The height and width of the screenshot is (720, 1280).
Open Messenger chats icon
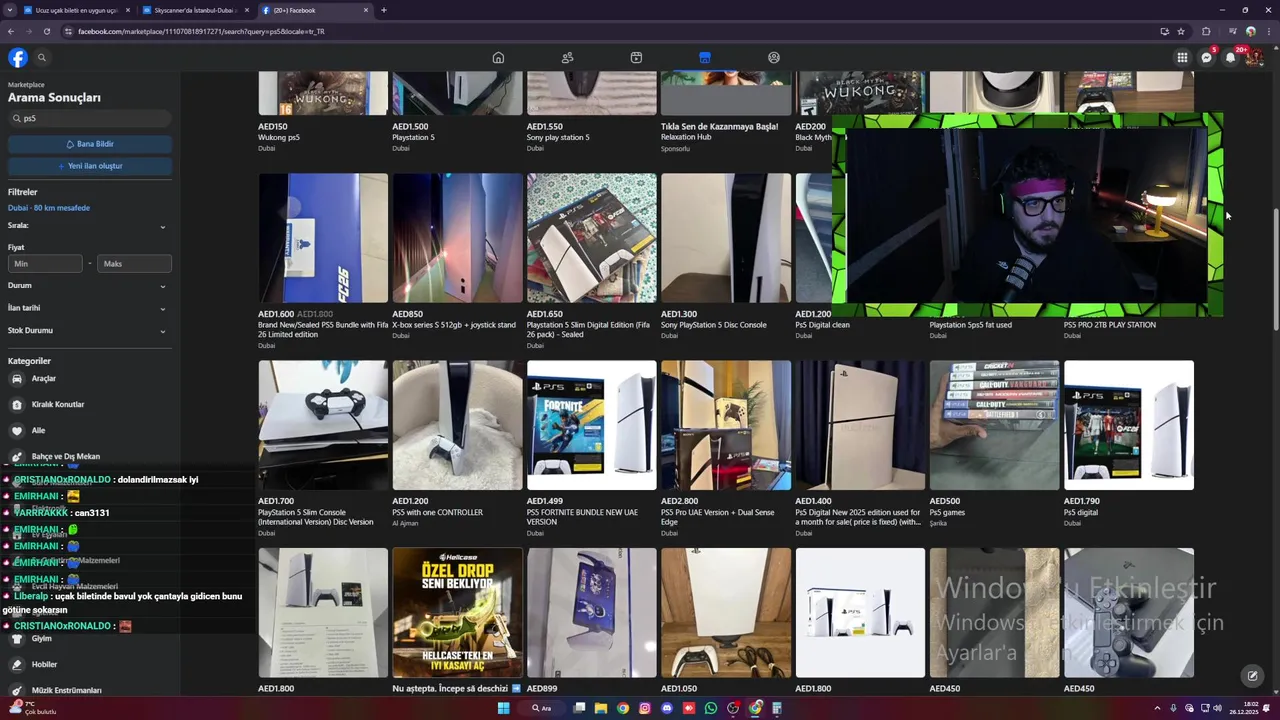[1207, 57]
